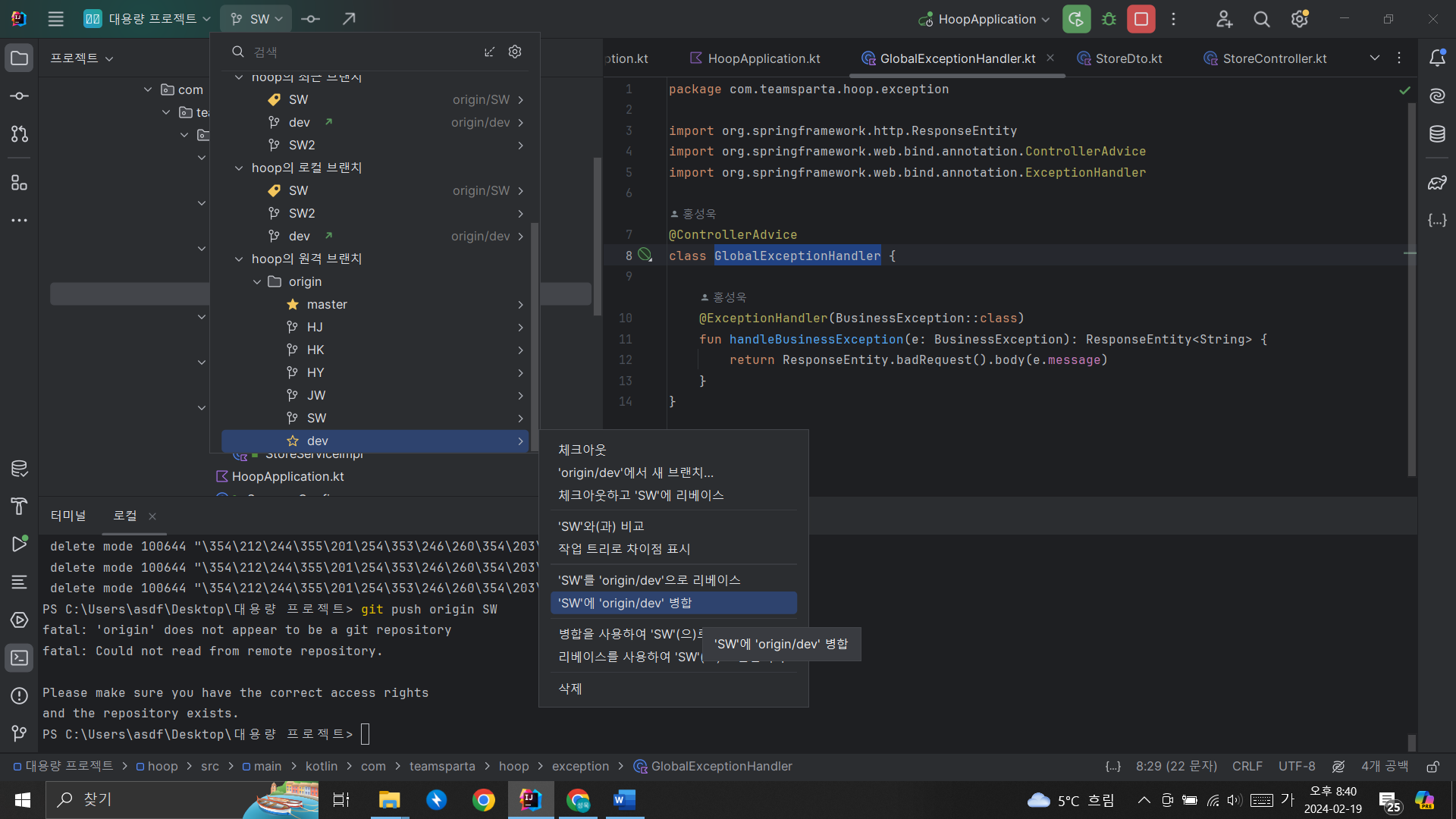This screenshot has width=1456, height=819.
Task: Click 삭제 in the branch context menu
Action: coord(570,689)
